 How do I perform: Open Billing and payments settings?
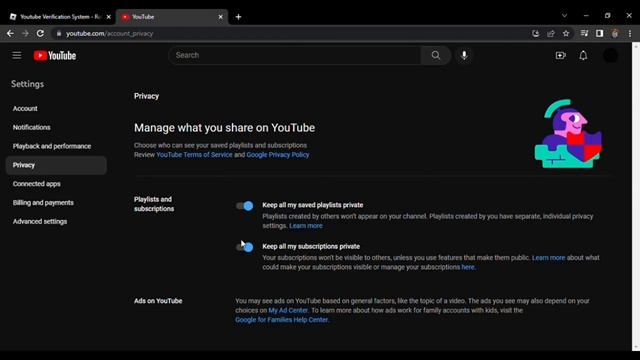pyautogui.click(x=43, y=202)
